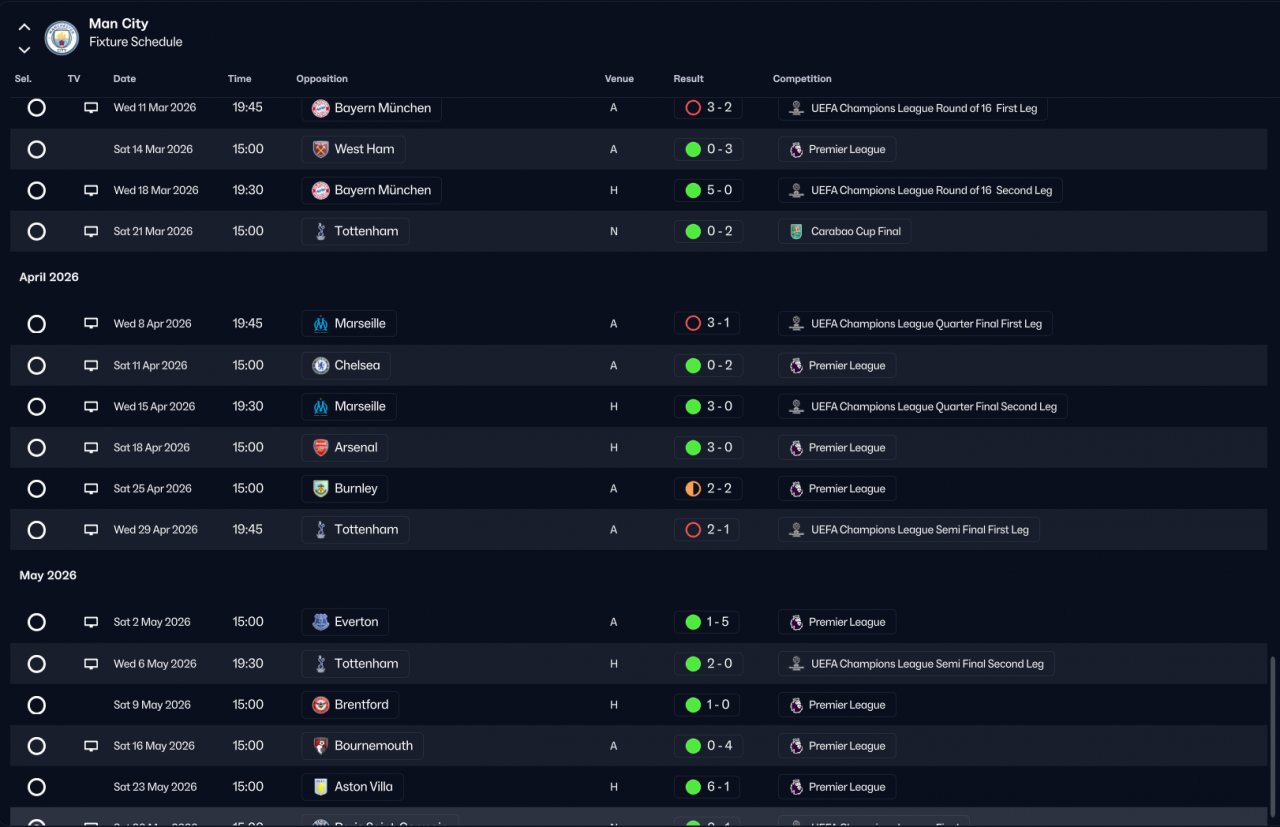Click the Everton club crest
The height and width of the screenshot is (827, 1280).
click(320, 622)
